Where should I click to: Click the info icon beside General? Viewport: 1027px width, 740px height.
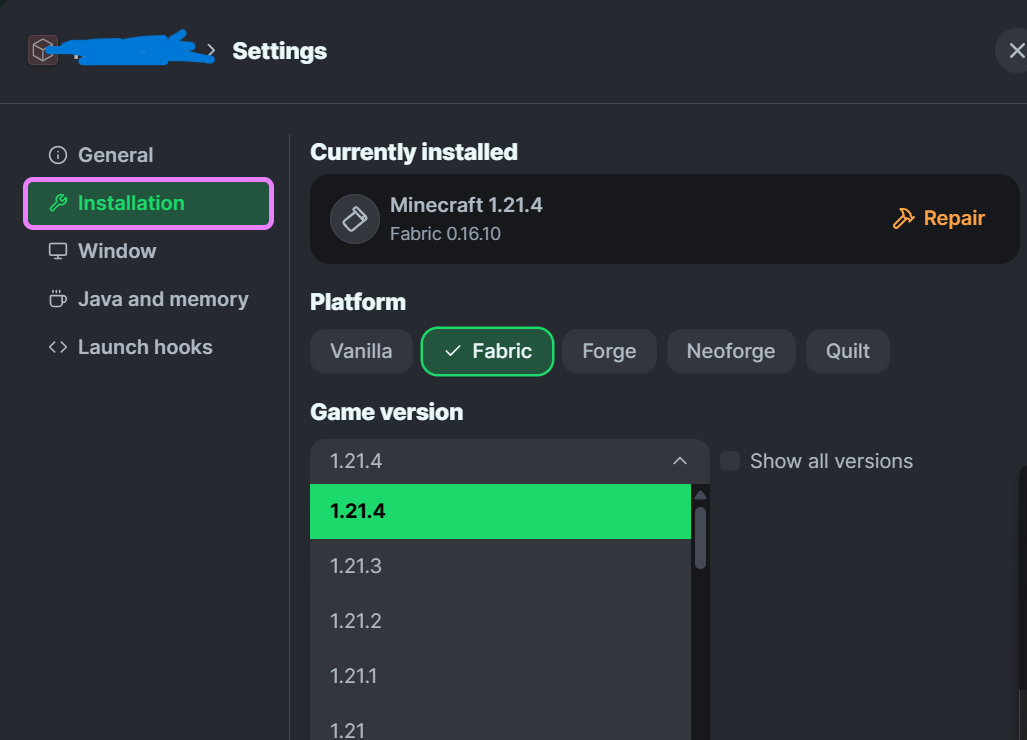pyautogui.click(x=58, y=155)
